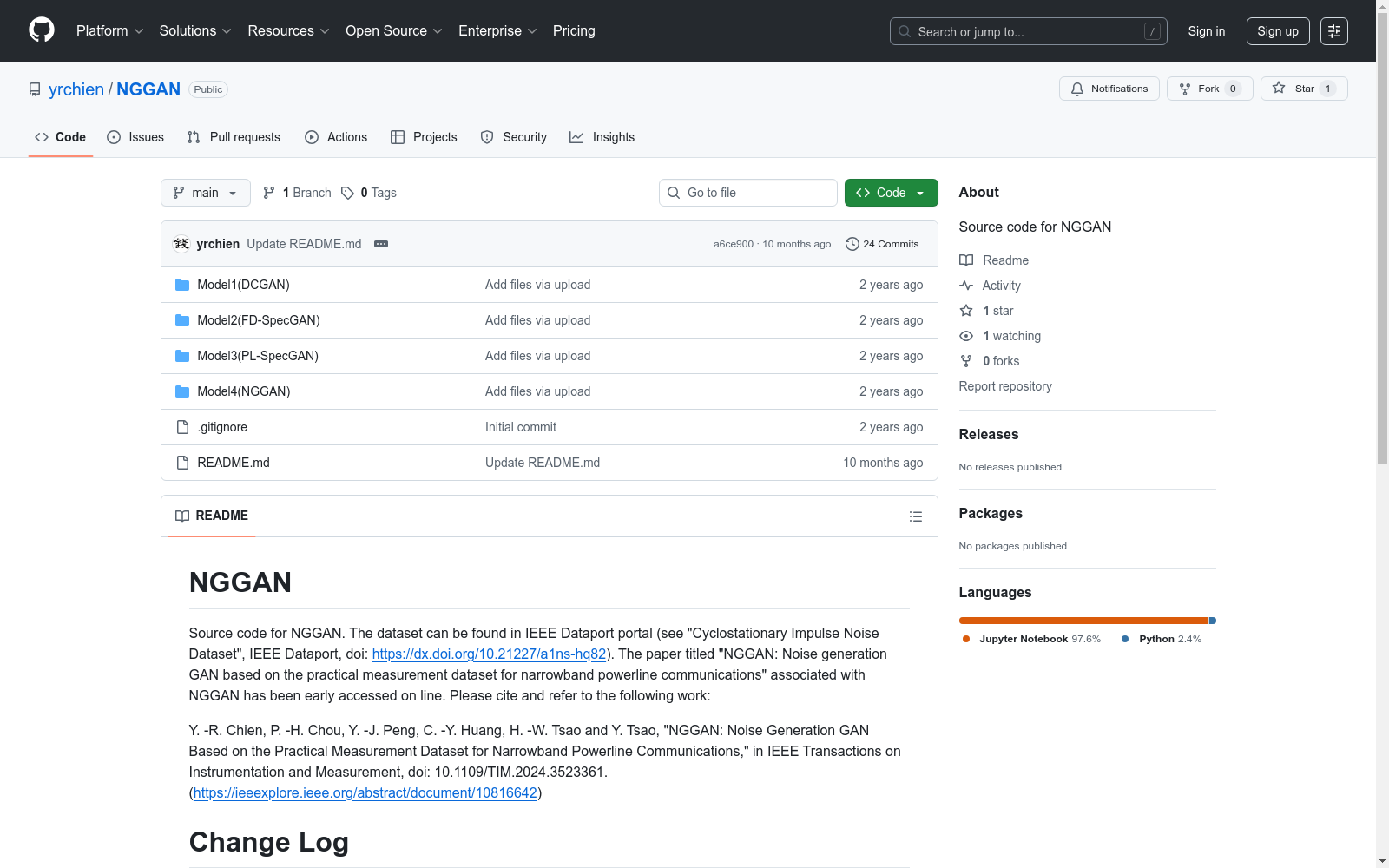Click the README.md file icon

click(x=182, y=463)
